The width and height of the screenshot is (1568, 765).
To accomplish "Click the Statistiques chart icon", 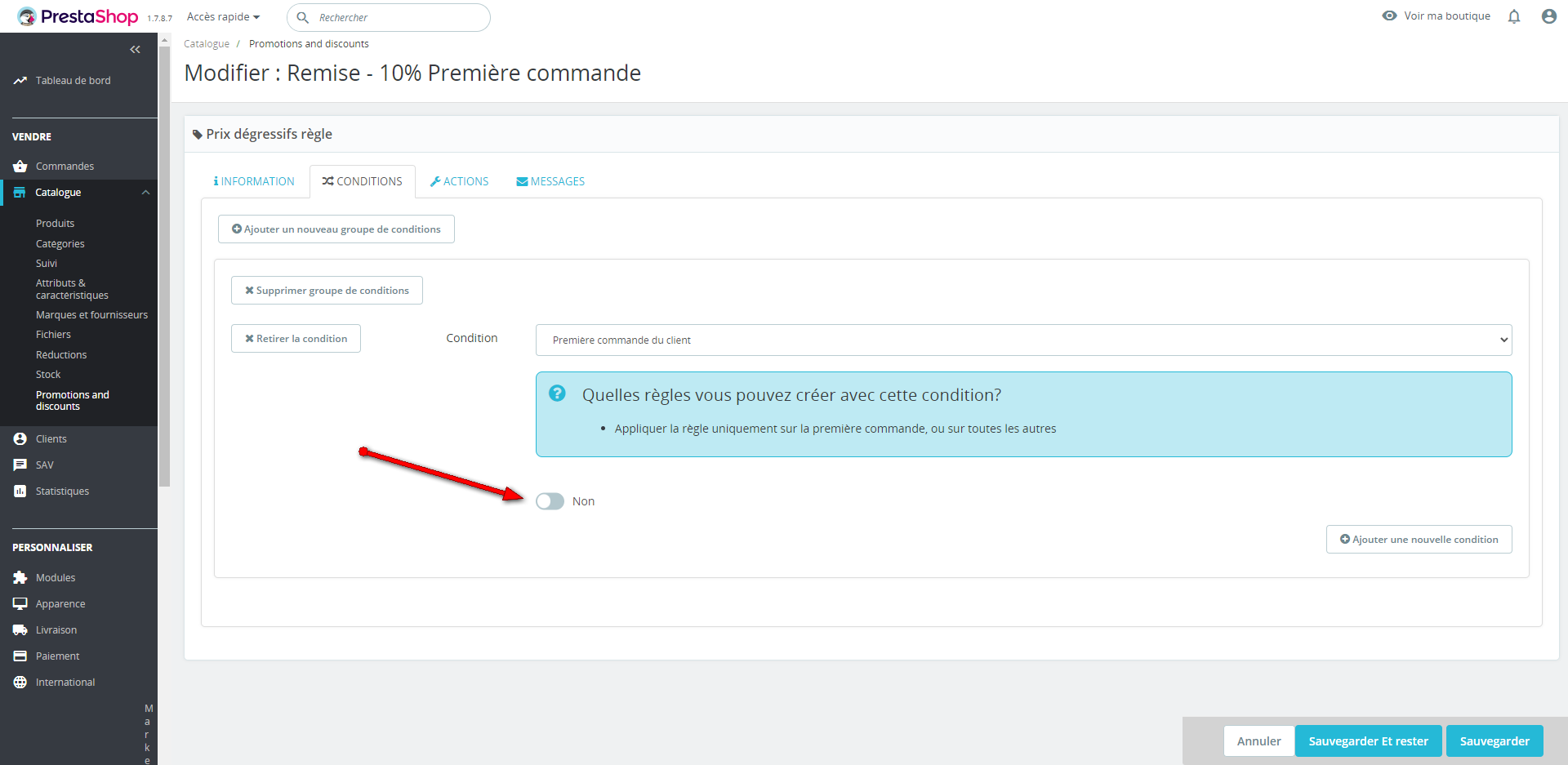I will tap(20, 491).
